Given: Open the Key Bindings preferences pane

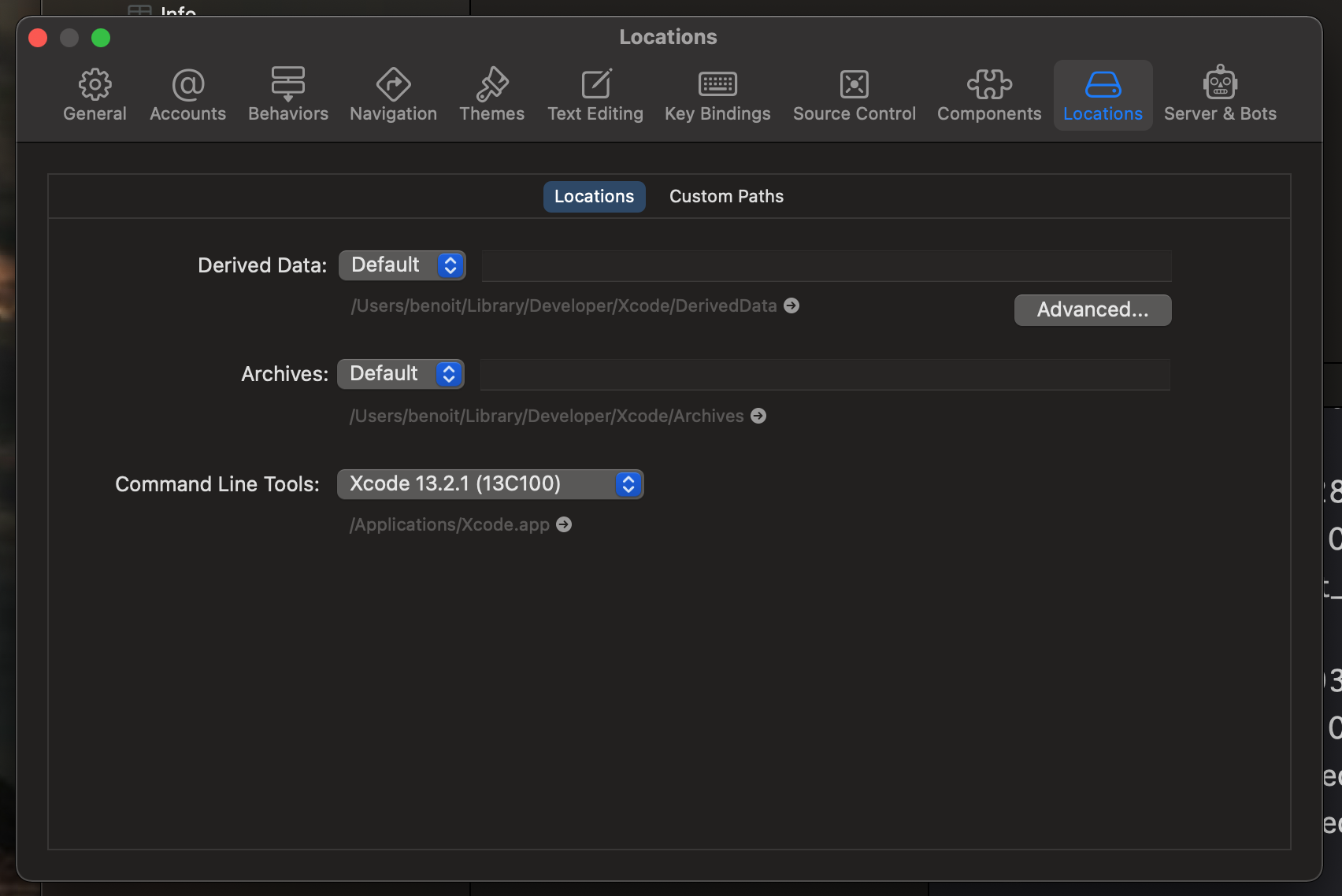Looking at the screenshot, I should [717, 94].
